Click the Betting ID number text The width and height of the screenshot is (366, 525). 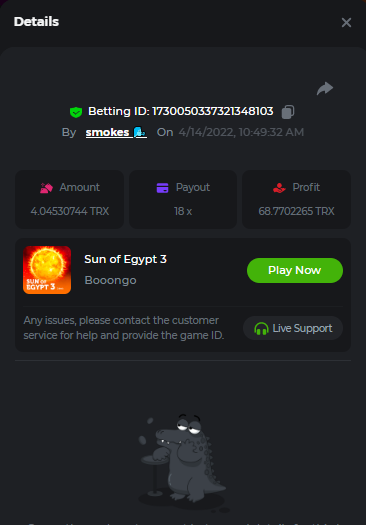pos(213,111)
